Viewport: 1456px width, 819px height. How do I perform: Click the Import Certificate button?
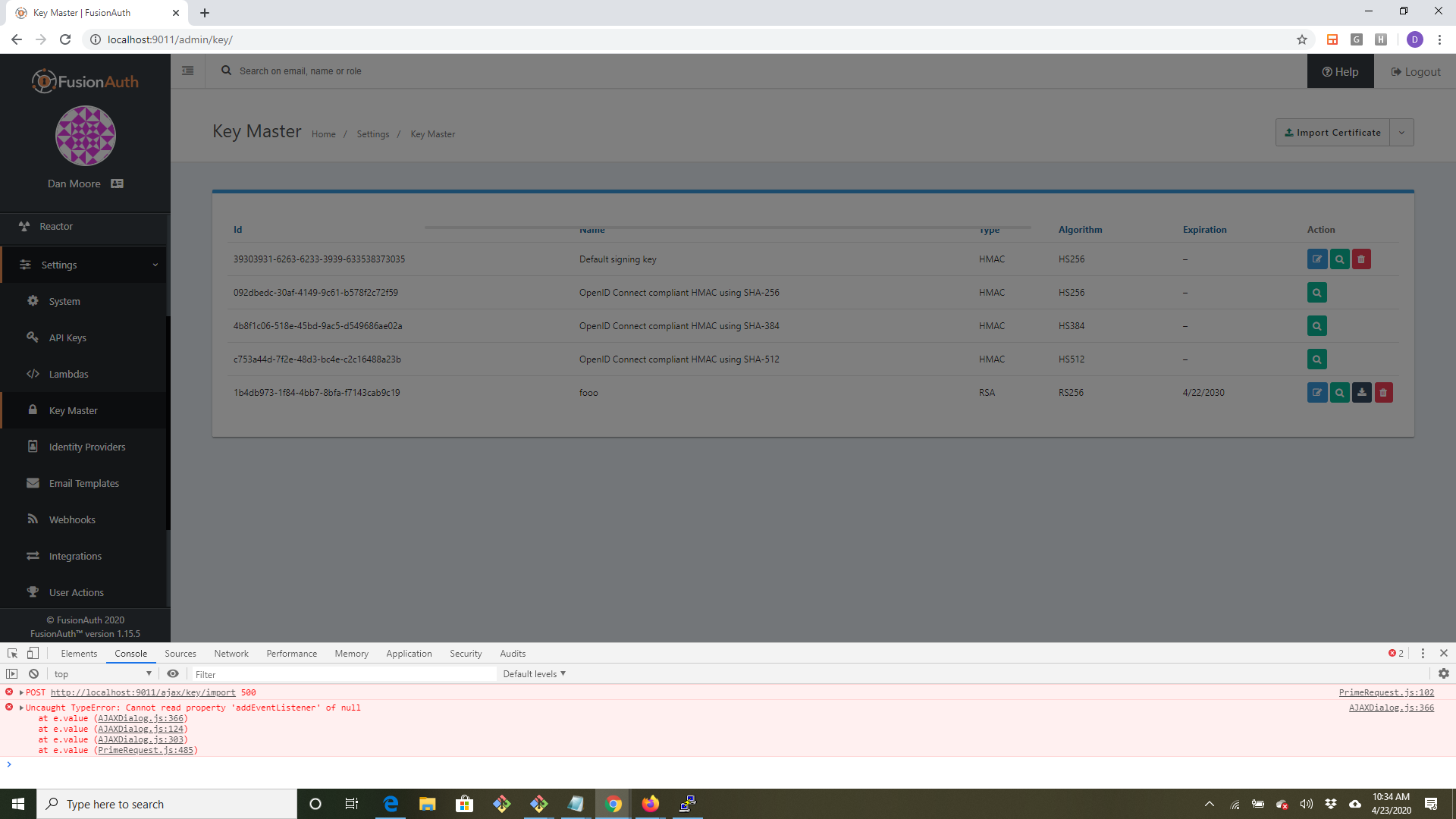[x=1332, y=132]
